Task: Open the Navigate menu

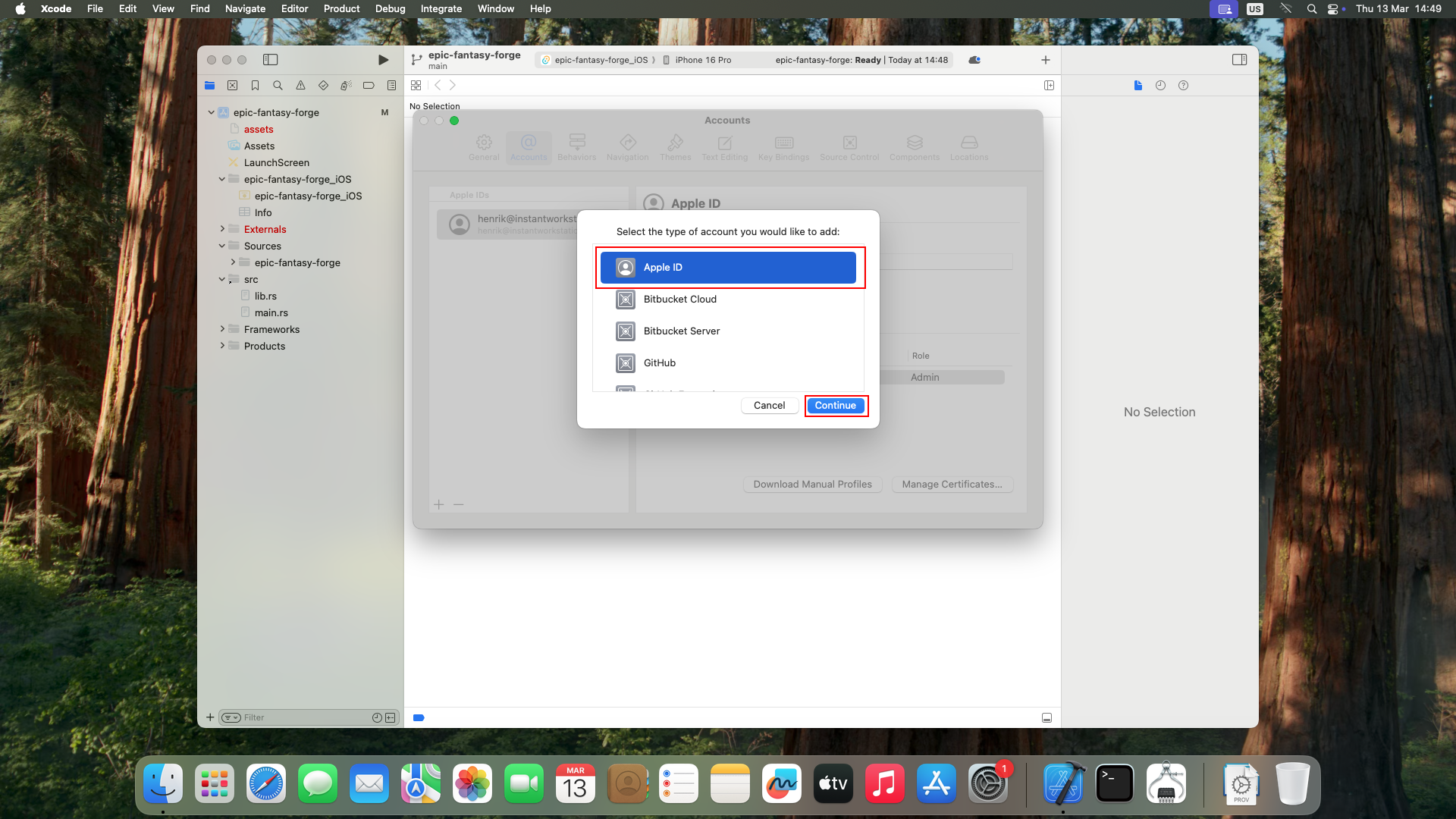Action: coord(245,8)
